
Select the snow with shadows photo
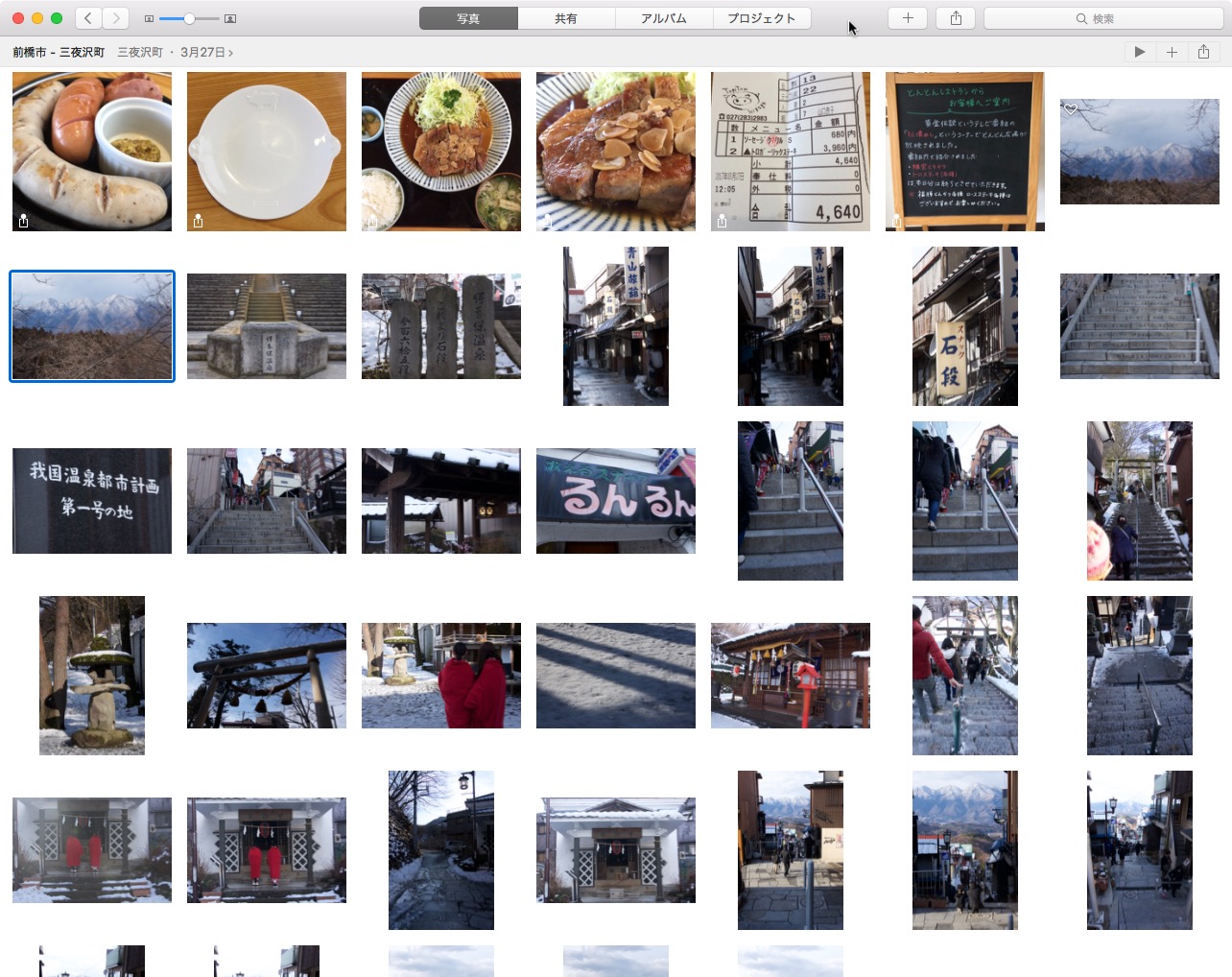(x=616, y=676)
